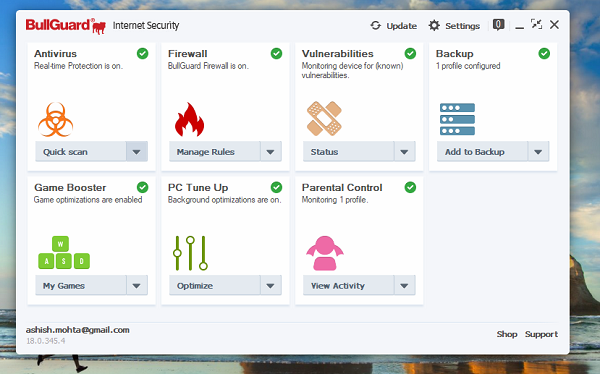Click the Parental Control girl icon
The height and width of the screenshot is (374, 600).
click(x=325, y=253)
